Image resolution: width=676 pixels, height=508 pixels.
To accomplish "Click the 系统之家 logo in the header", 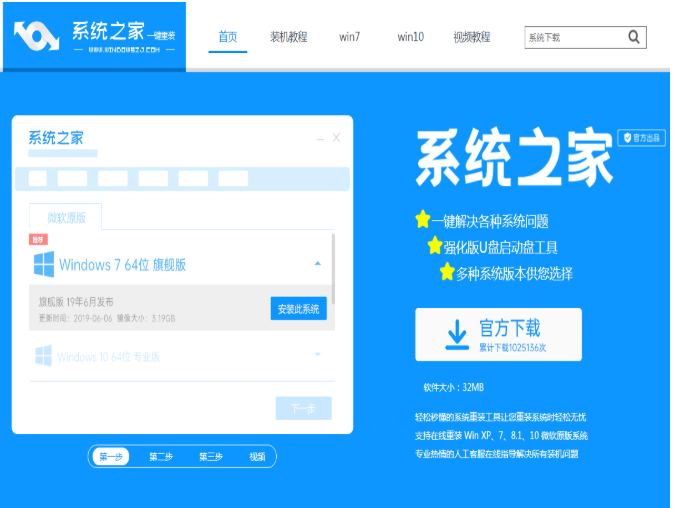I will click(x=94, y=36).
